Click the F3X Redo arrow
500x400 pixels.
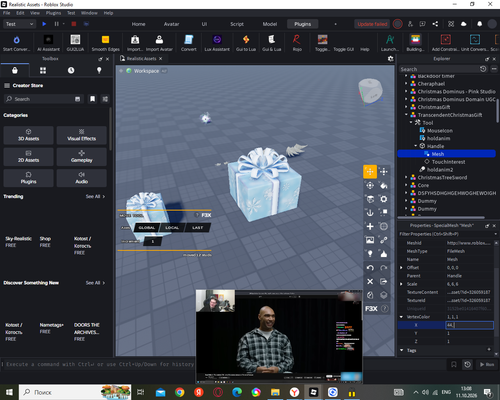point(384,268)
